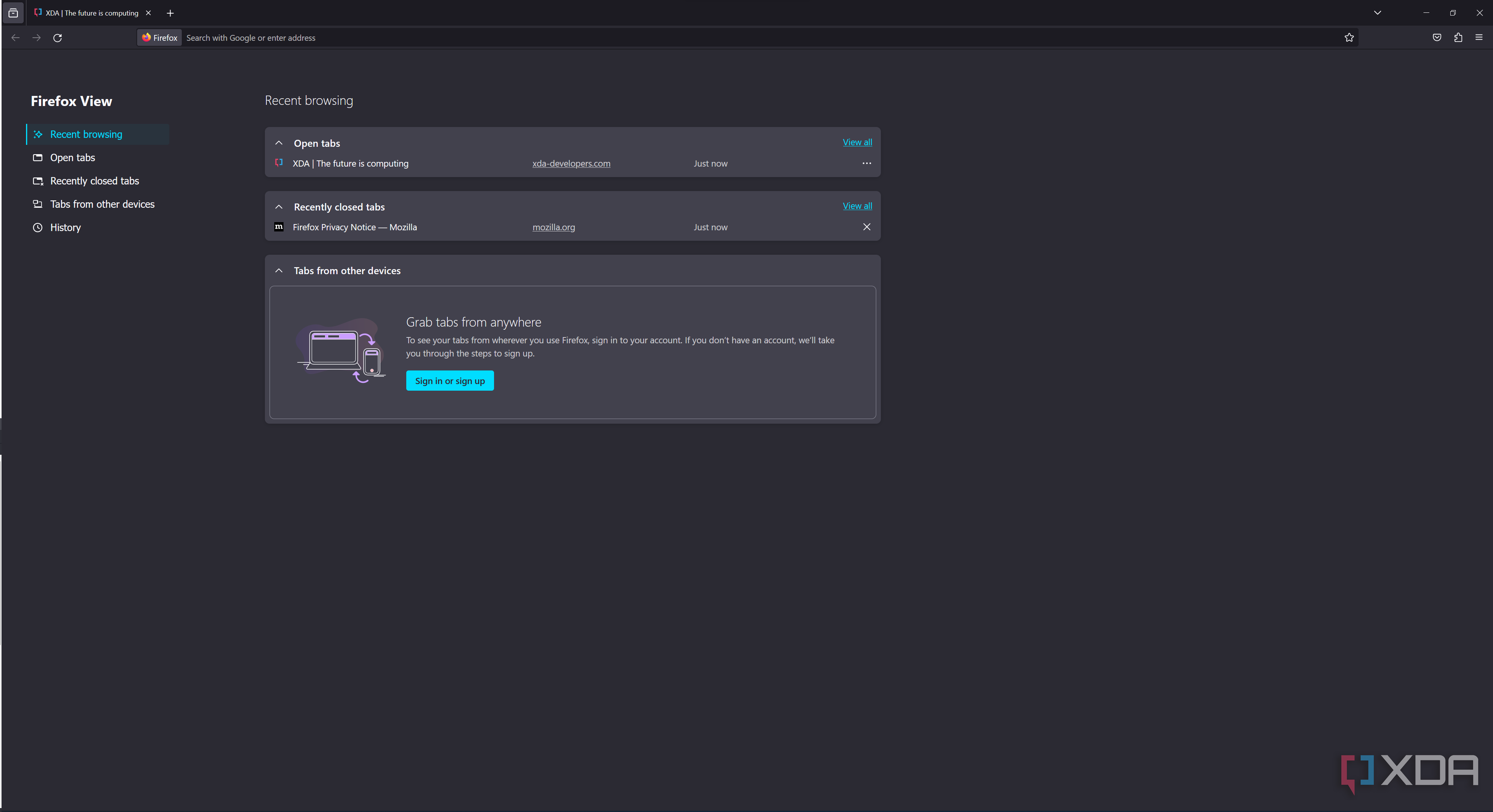The height and width of the screenshot is (812, 1493).
Task: Open the Save to Pocket icon
Action: click(x=1437, y=38)
